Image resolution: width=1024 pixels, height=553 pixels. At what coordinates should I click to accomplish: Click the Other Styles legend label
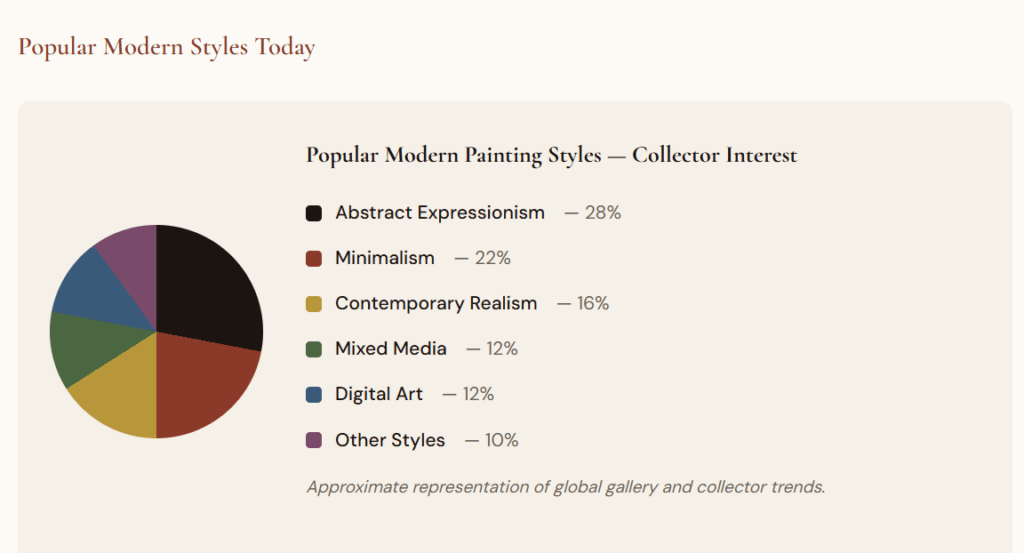tap(390, 440)
